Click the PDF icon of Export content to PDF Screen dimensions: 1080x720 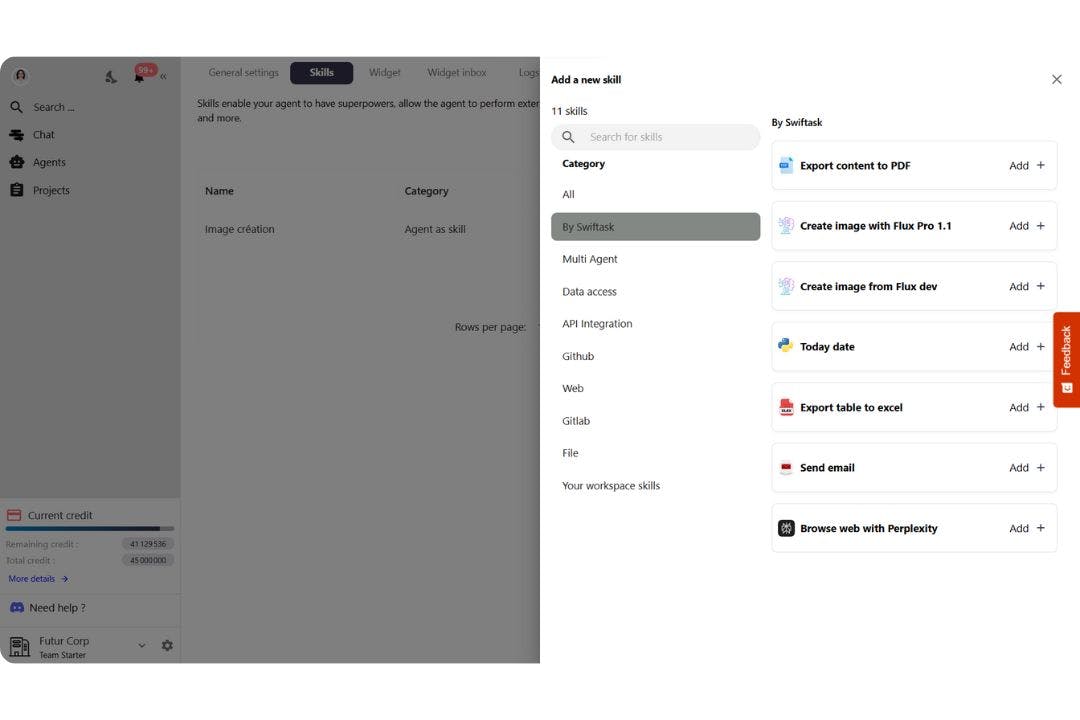click(786, 165)
